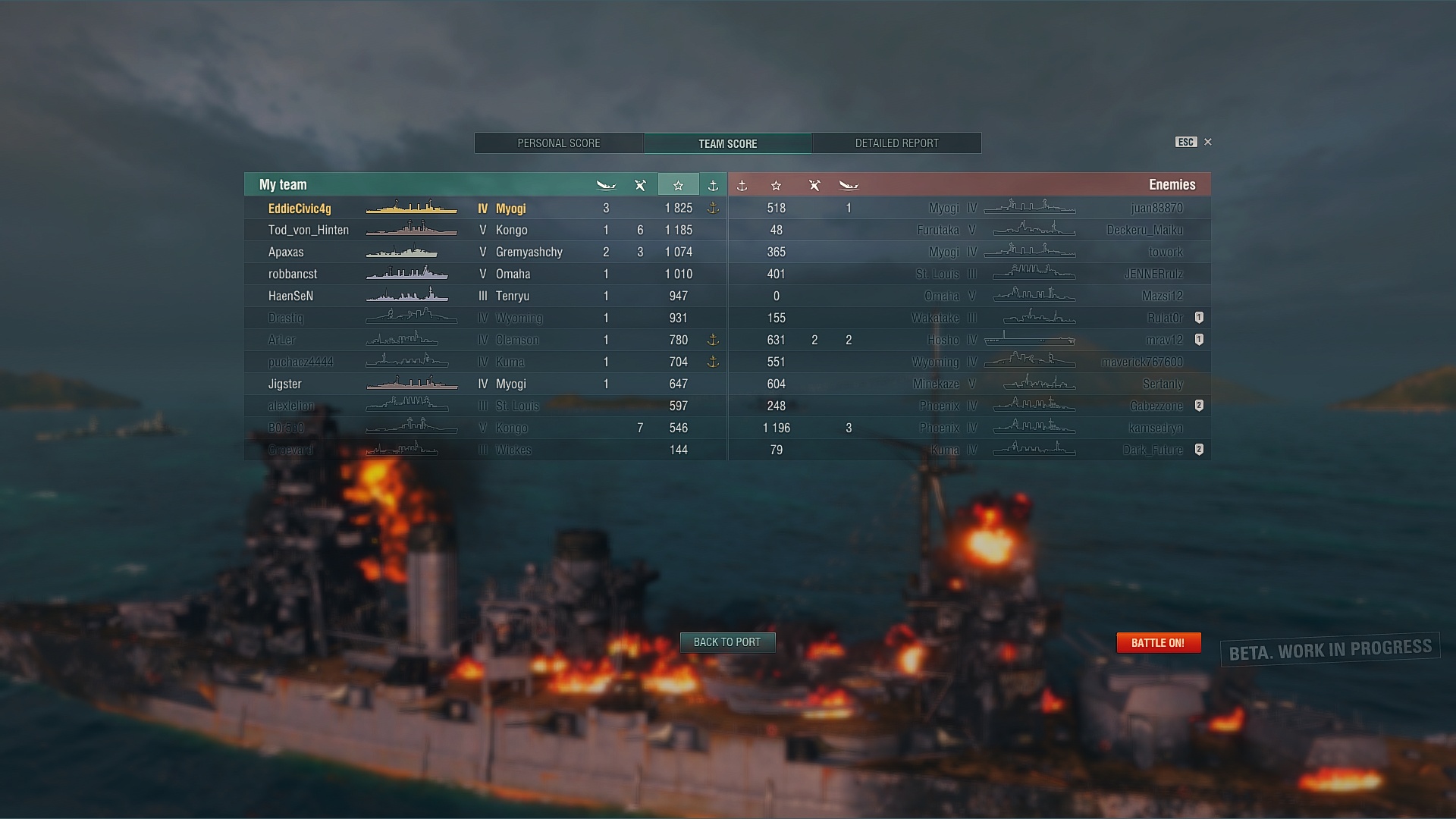Sort enemies by star experience icon
The height and width of the screenshot is (819, 1456).
coord(776,185)
